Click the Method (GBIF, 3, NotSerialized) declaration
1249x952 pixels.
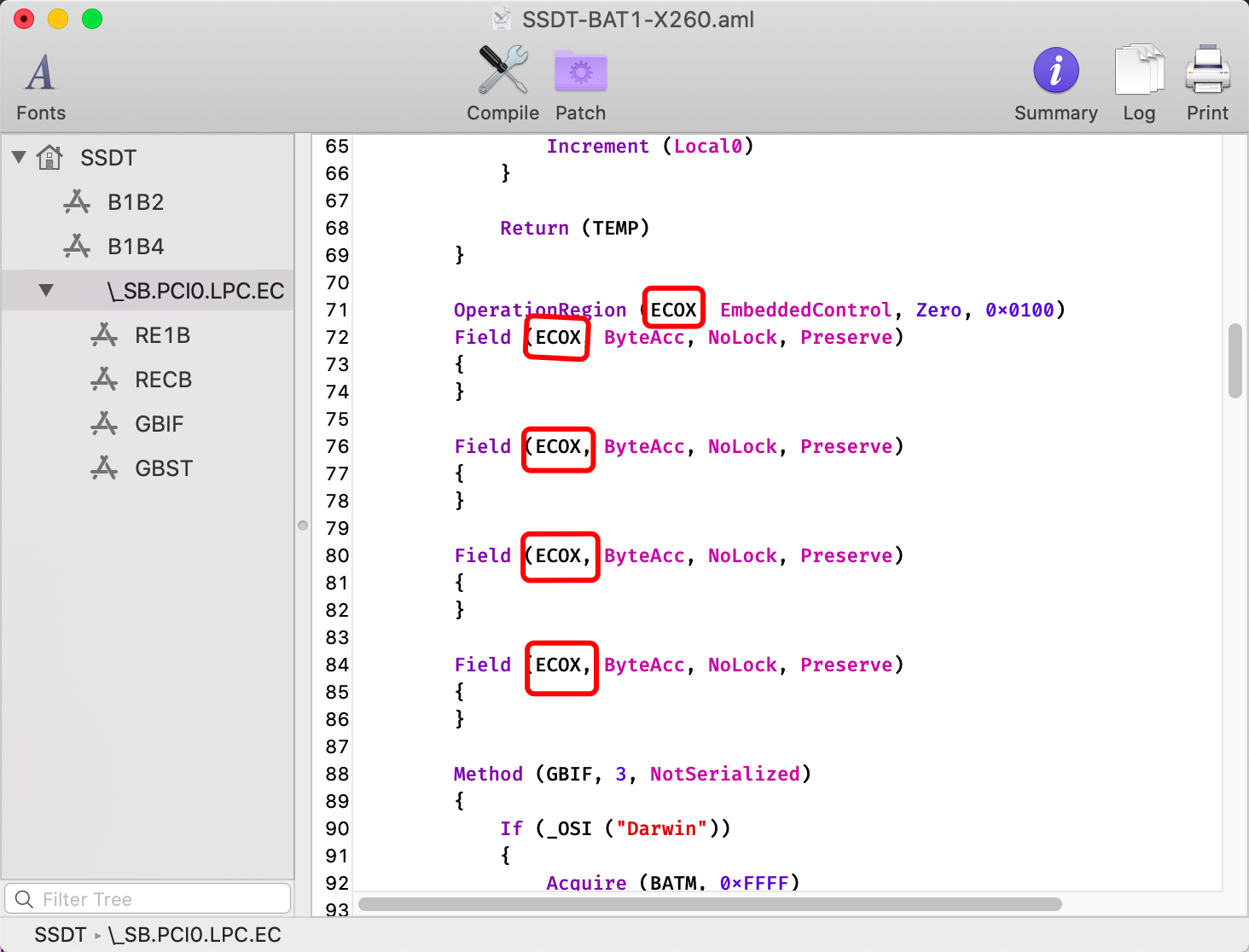(632, 774)
